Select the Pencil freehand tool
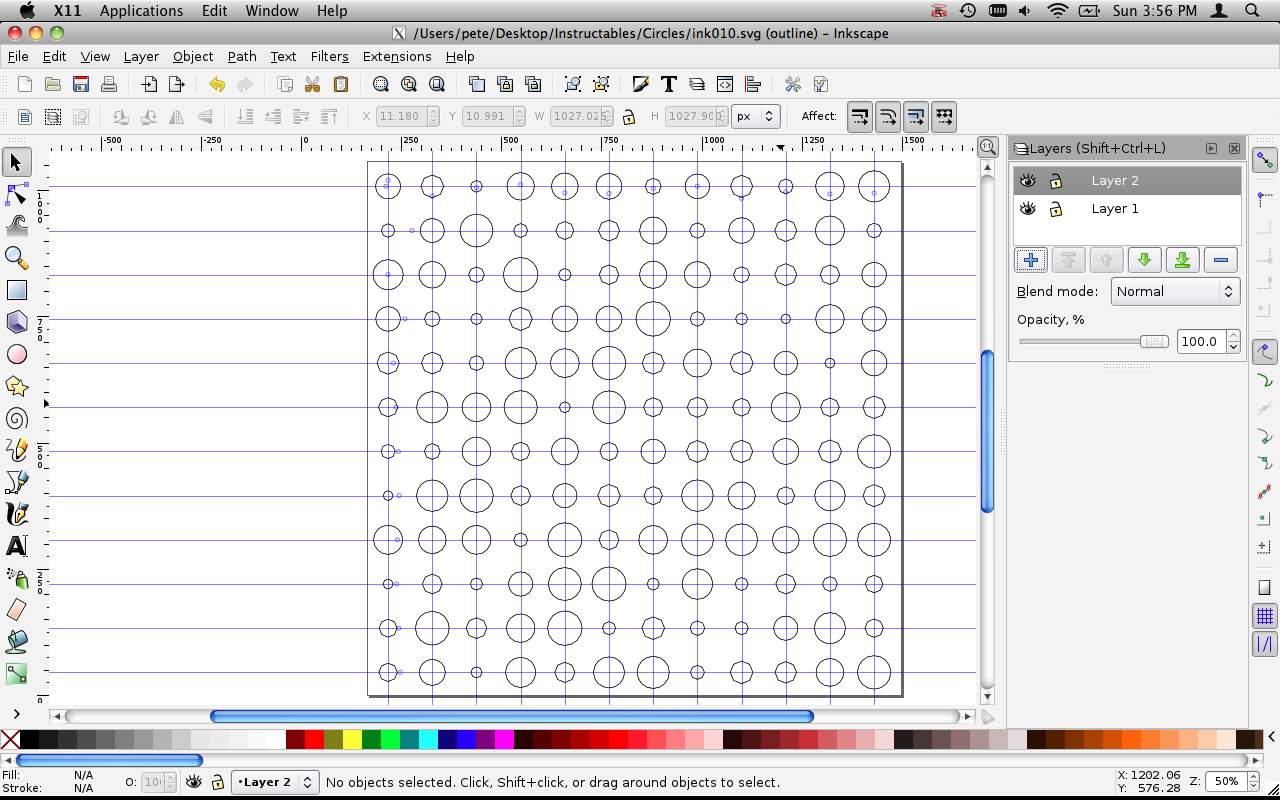 (16, 450)
